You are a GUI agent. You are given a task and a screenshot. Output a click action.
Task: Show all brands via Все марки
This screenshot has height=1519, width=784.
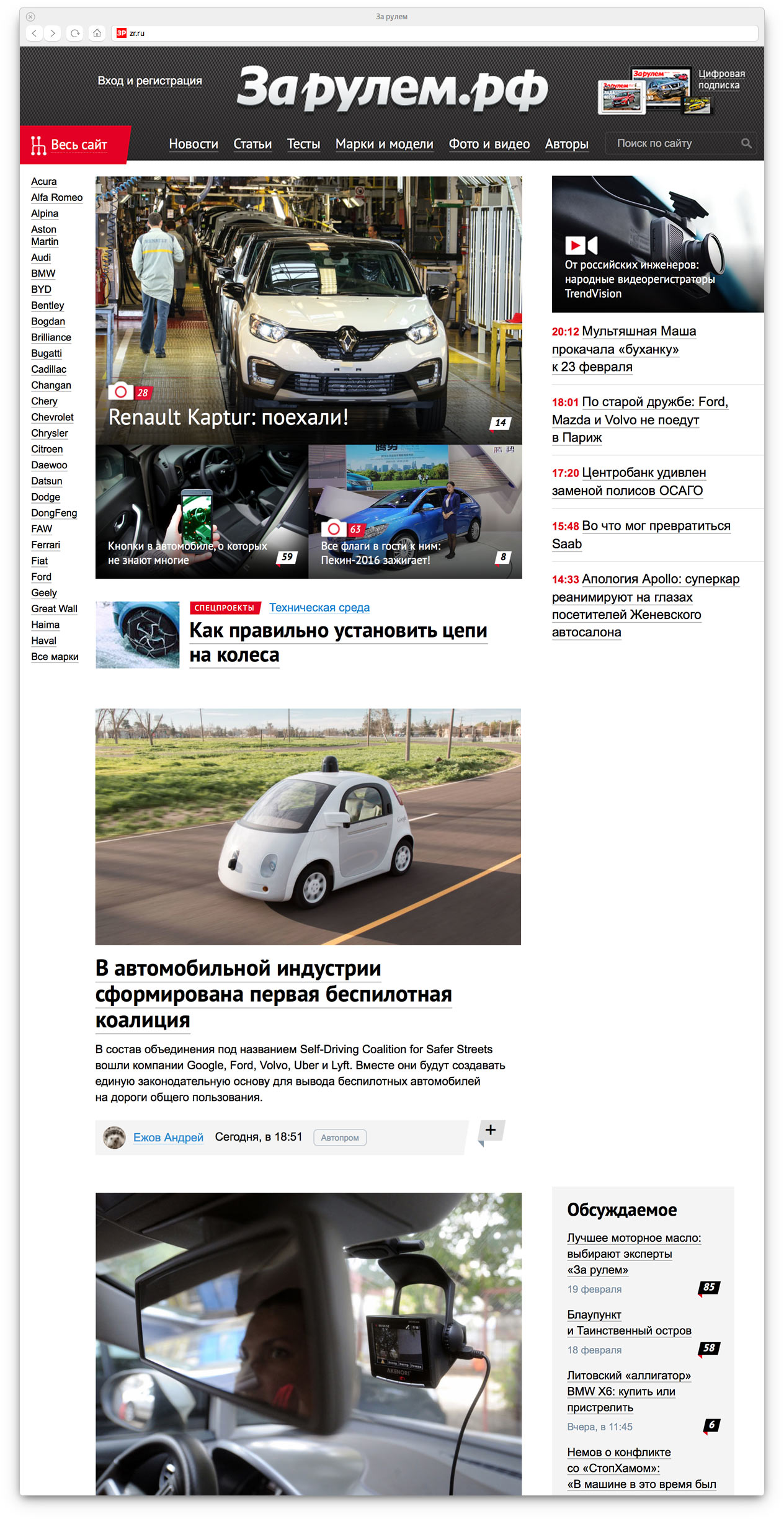(55, 657)
